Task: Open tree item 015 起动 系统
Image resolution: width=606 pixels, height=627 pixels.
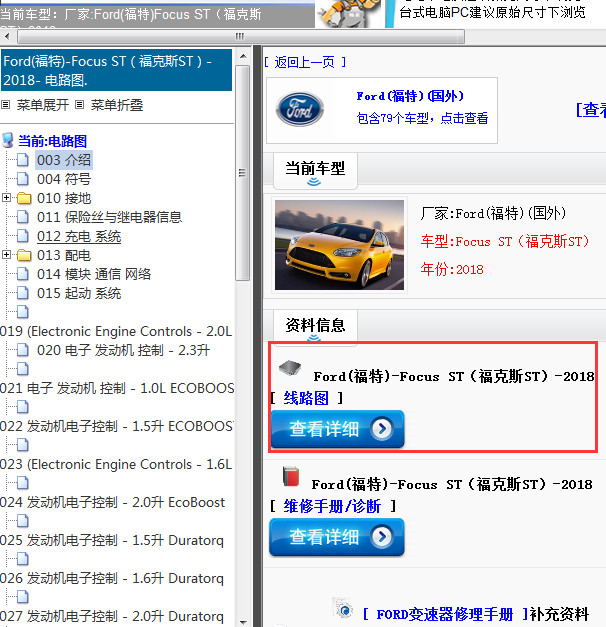Action: point(79,293)
